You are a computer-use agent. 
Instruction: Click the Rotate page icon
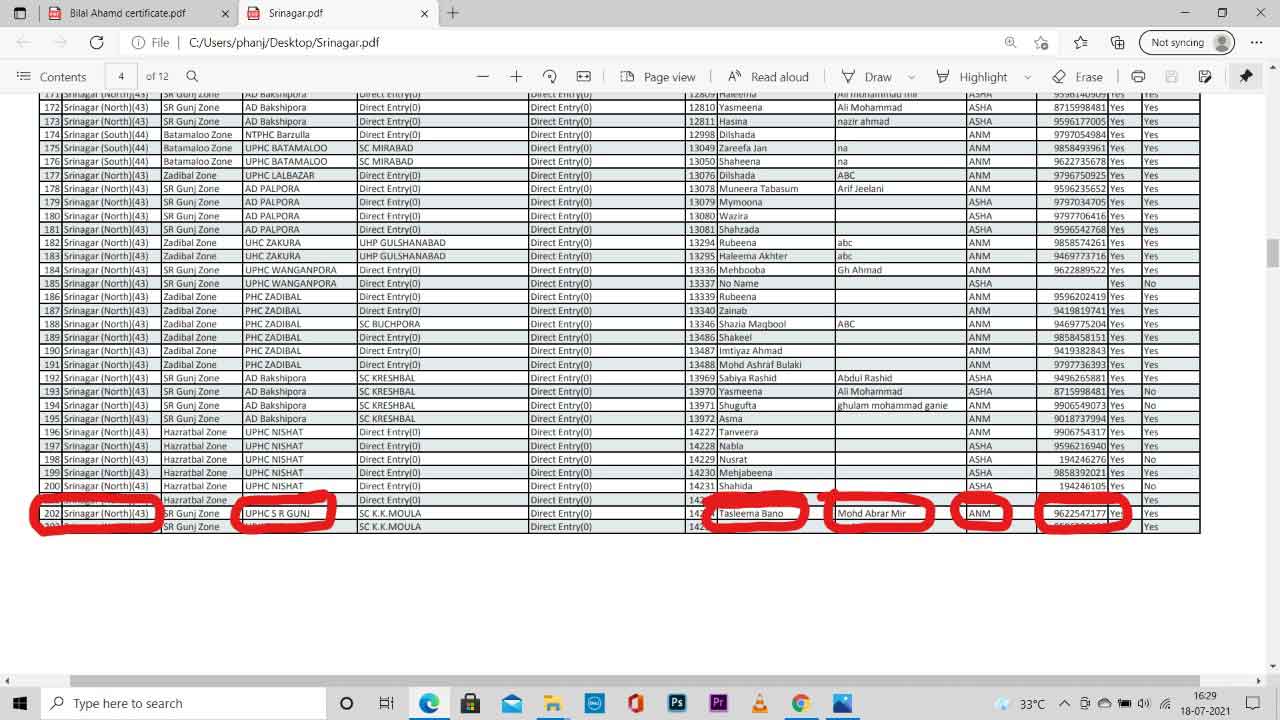[x=549, y=77]
